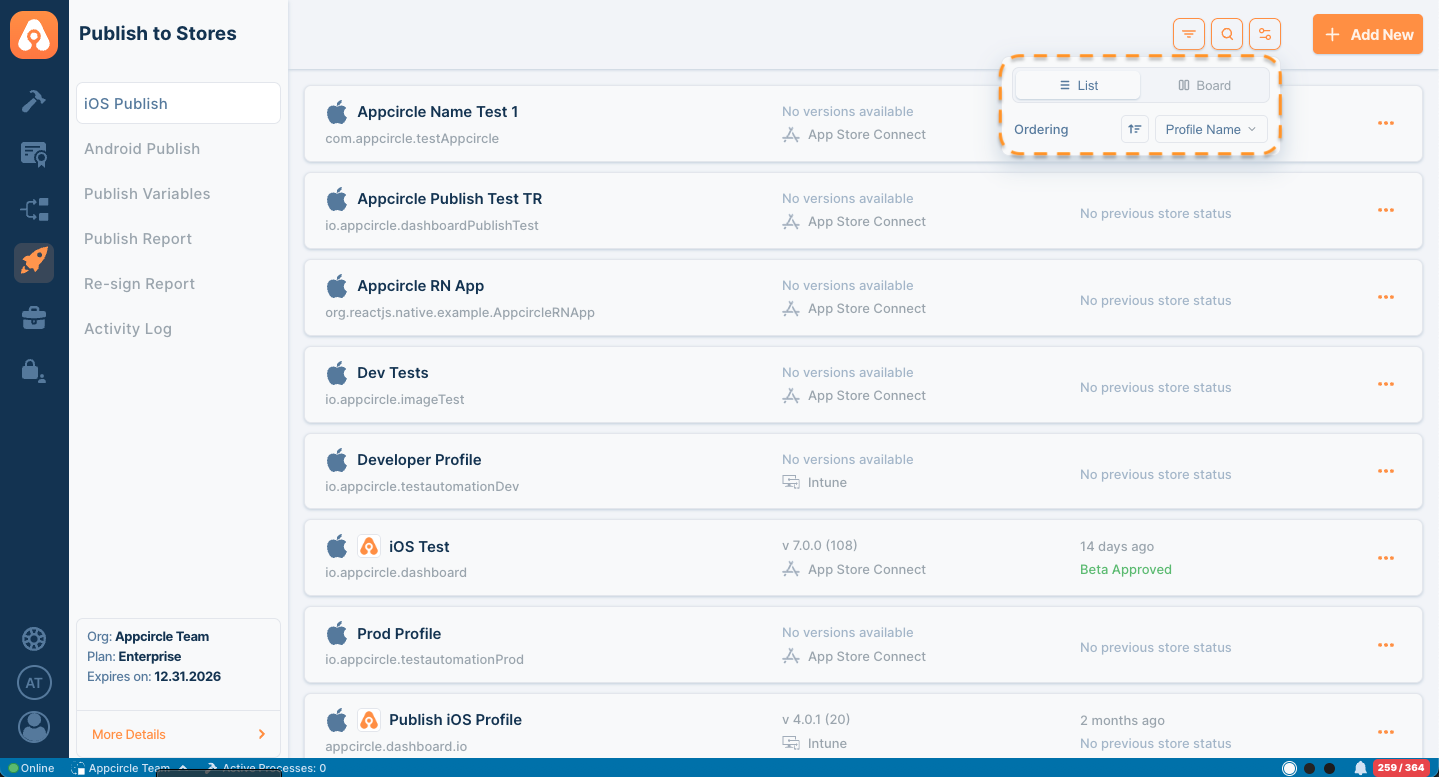Click the Online status indicator

tap(31, 768)
